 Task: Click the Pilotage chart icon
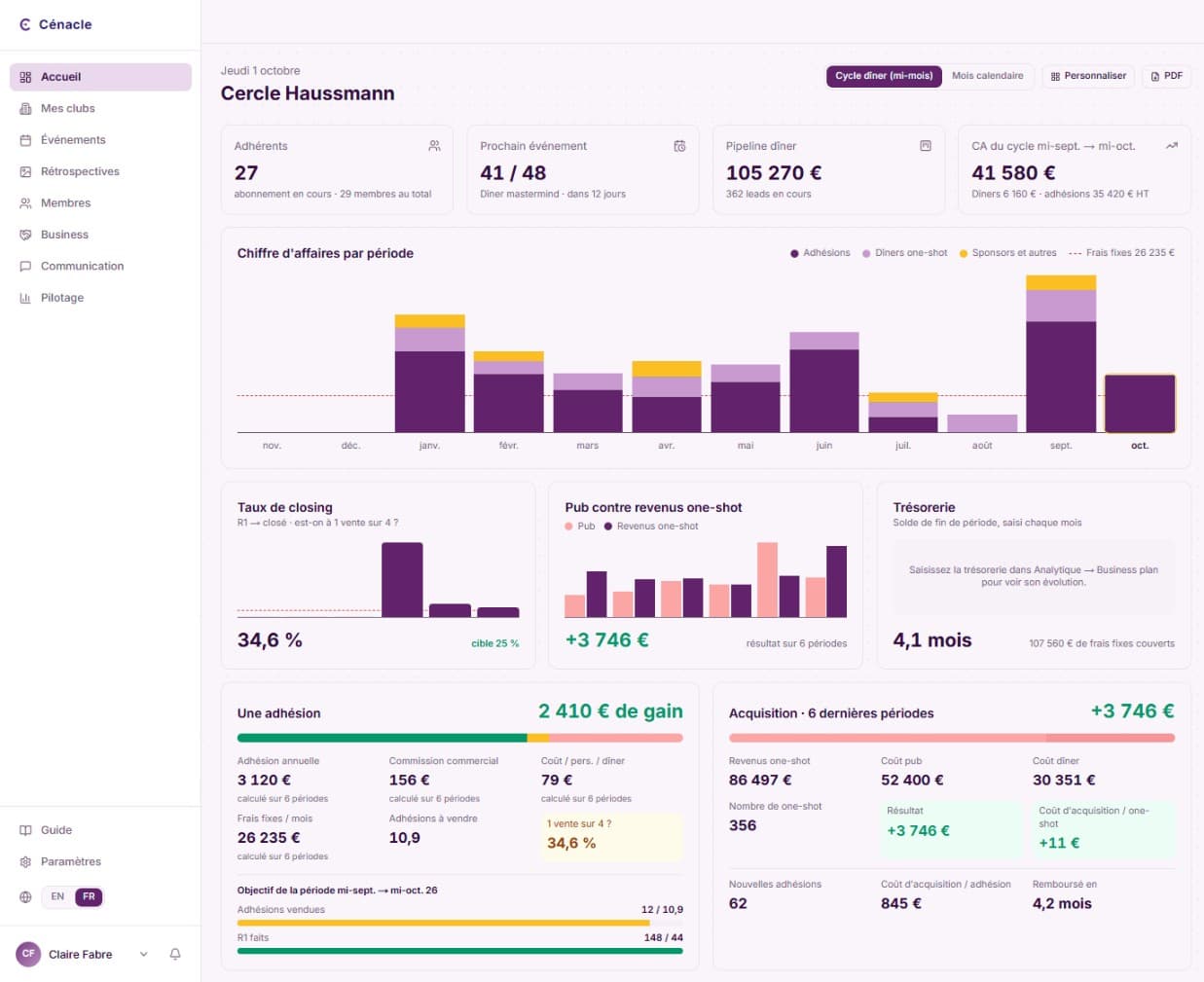(x=25, y=298)
